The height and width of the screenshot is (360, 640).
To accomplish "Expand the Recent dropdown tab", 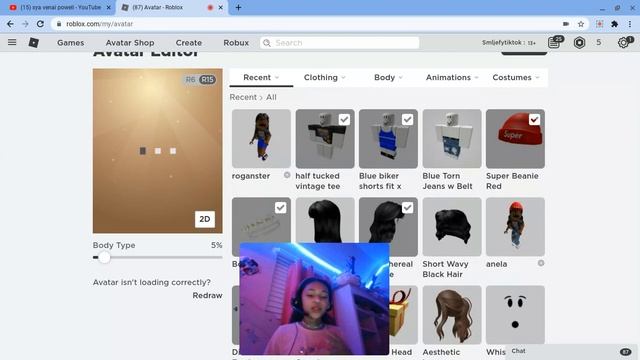I will [261, 77].
